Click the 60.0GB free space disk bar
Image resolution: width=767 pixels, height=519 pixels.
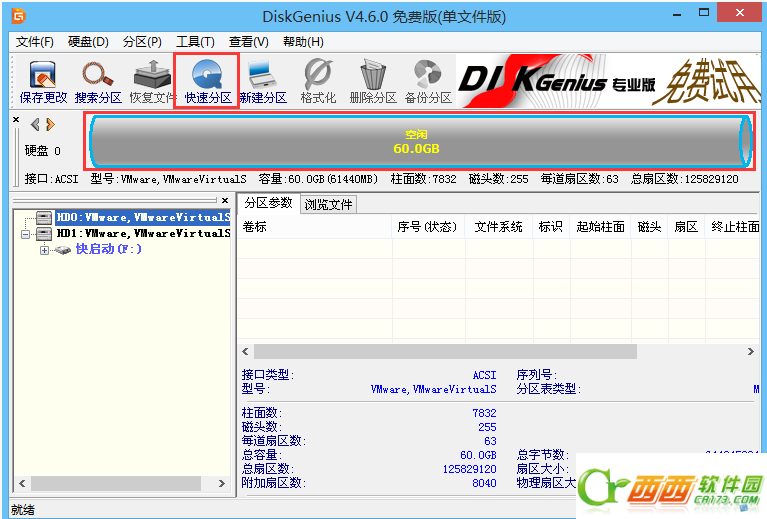click(x=421, y=141)
